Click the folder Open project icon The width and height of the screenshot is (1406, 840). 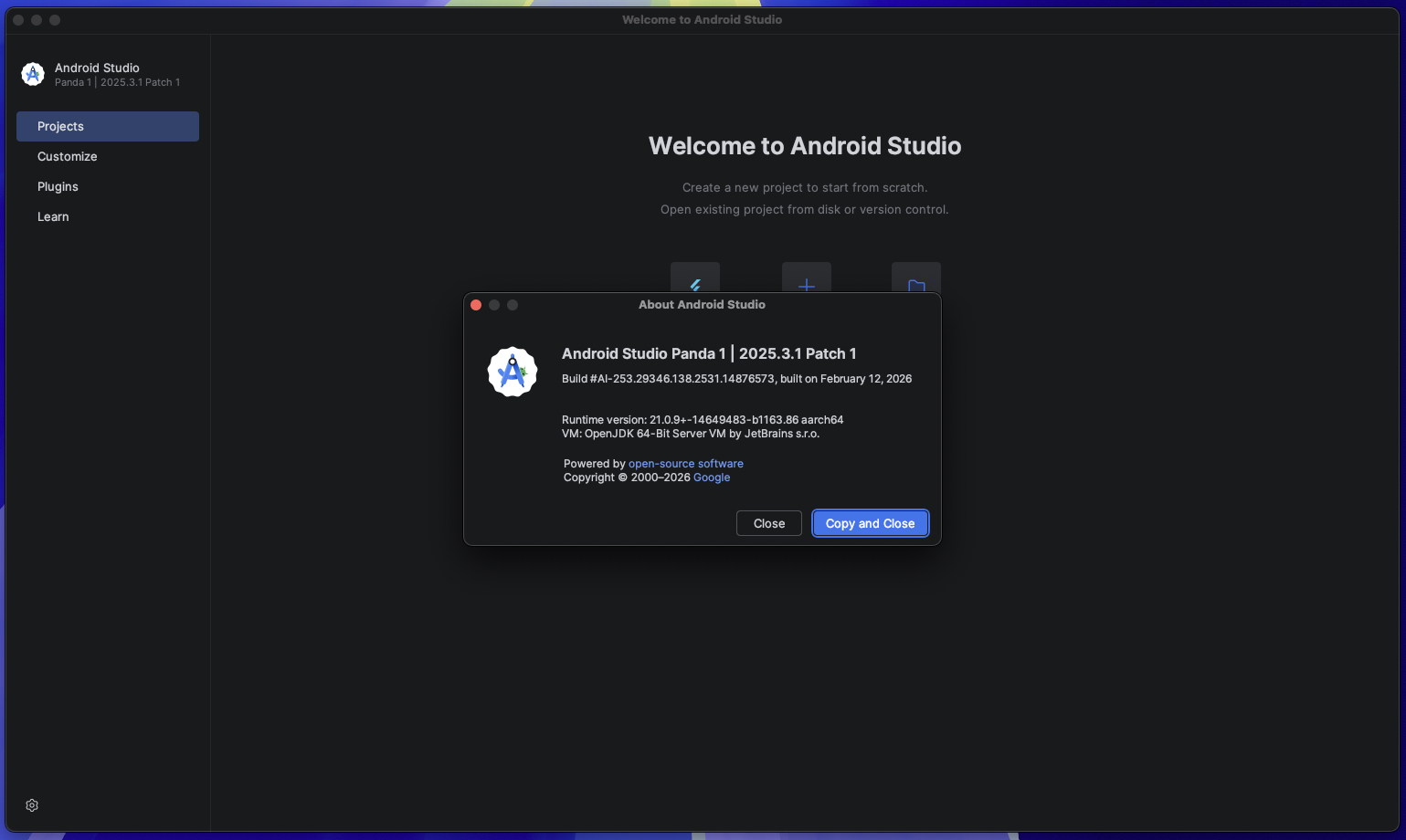point(915,278)
